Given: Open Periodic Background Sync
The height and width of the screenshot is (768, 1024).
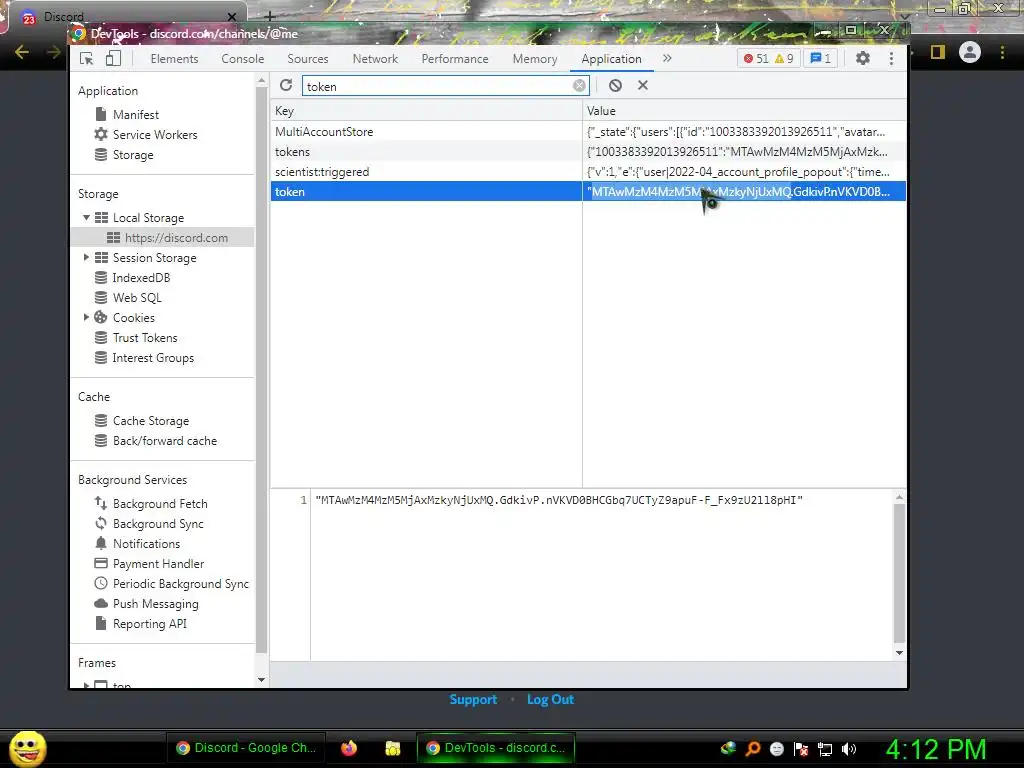Looking at the screenshot, I should click(x=180, y=584).
